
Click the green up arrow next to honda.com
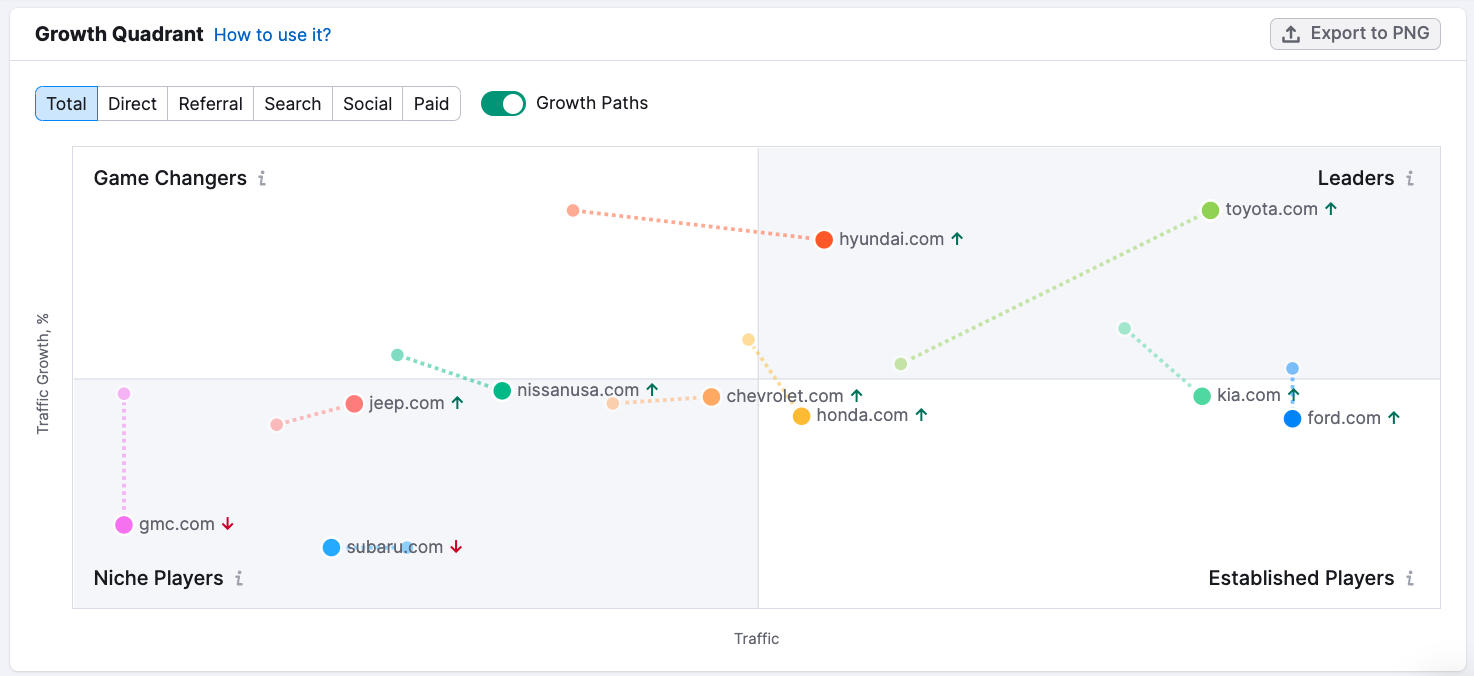(921, 415)
